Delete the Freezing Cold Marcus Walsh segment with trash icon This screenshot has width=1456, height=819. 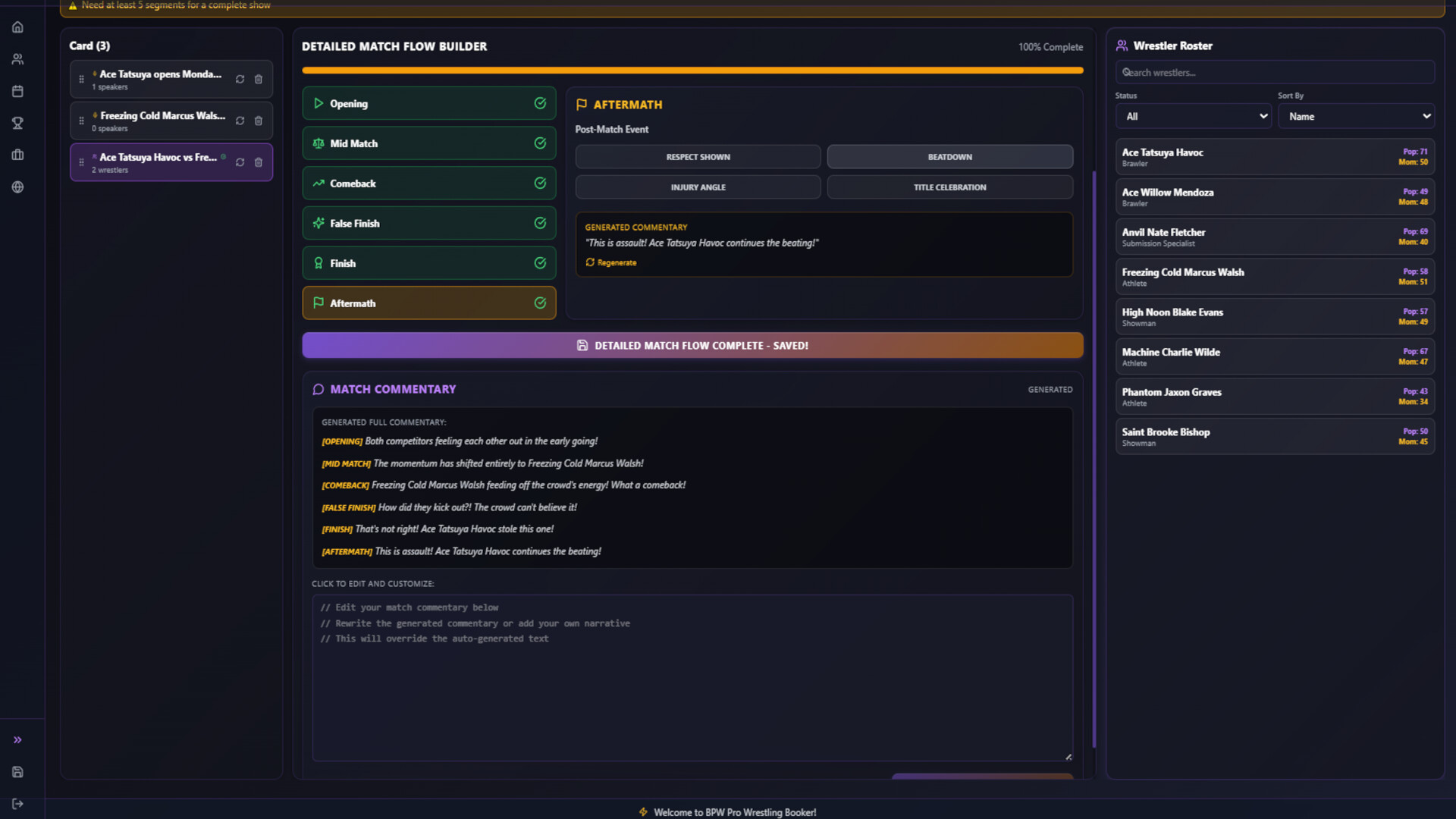click(x=258, y=120)
